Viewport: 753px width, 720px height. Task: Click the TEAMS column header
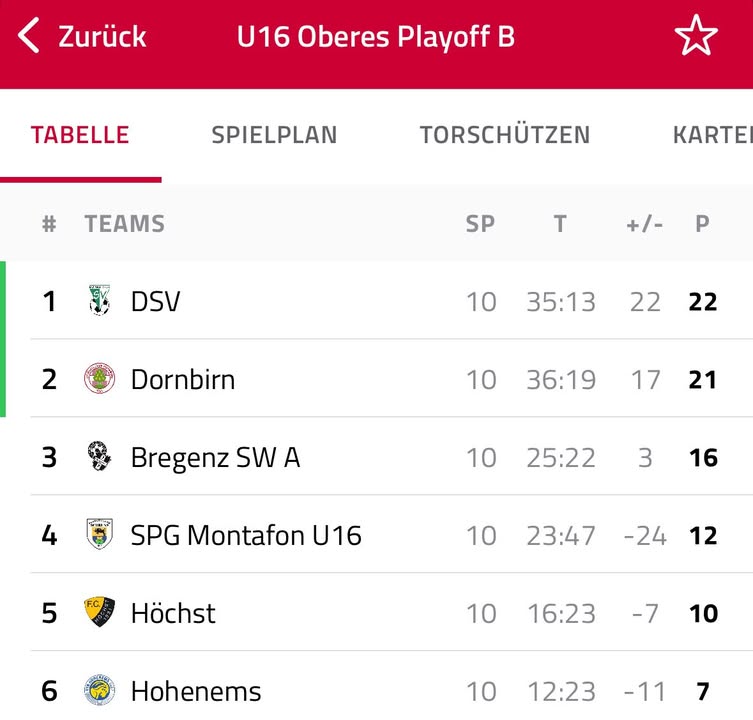[124, 224]
